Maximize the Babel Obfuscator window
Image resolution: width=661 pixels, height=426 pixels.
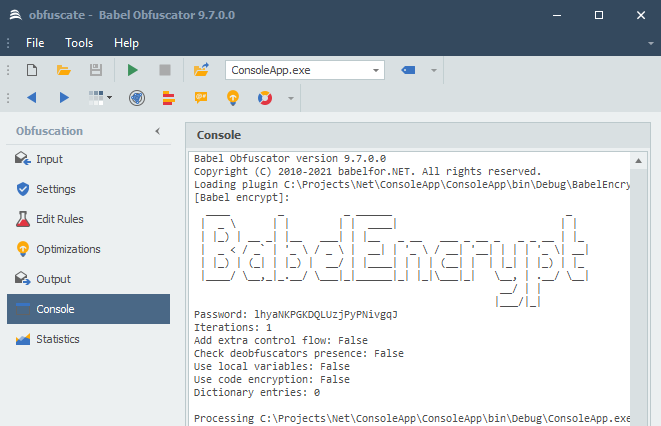tap(599, 15)
